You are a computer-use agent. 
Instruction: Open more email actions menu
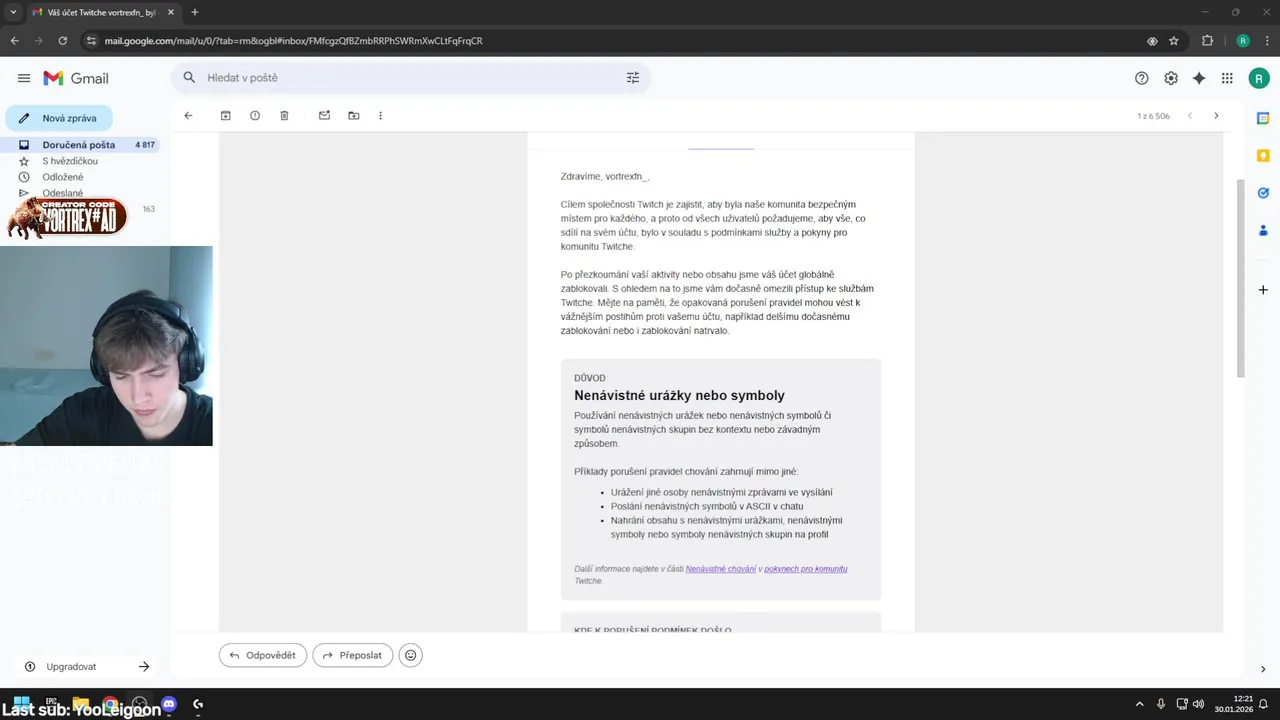tap(381, 116)
